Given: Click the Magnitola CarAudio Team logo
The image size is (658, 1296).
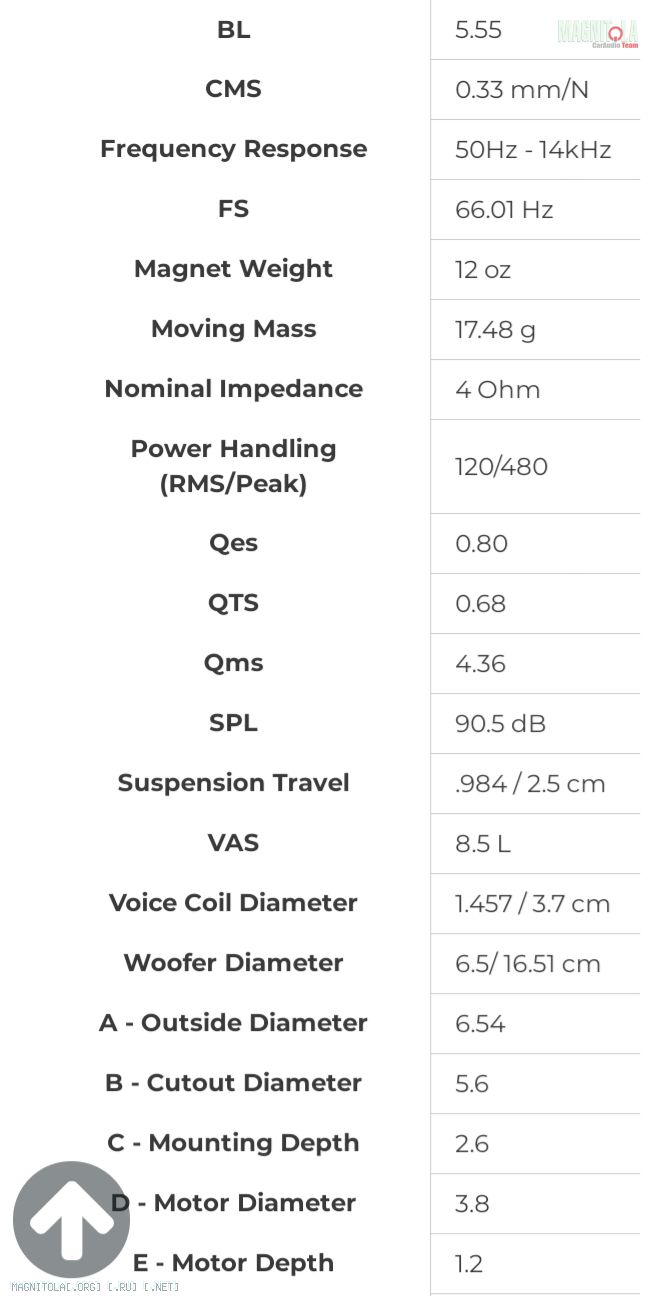Looking at the screenshot, I should 598,33.
